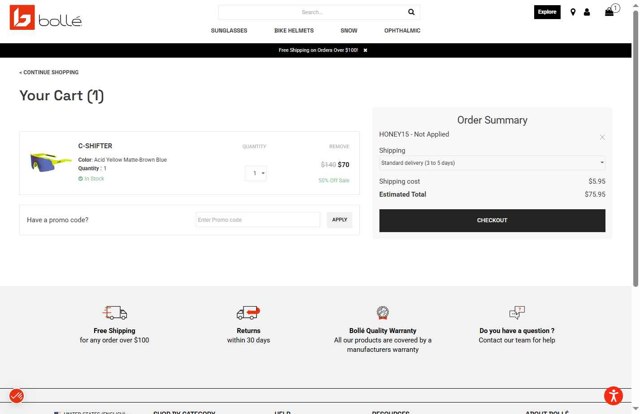Viewport: 640px width, 414px height.
Task: Click the Order Summary heading
Action: click(x=492, y=120)
